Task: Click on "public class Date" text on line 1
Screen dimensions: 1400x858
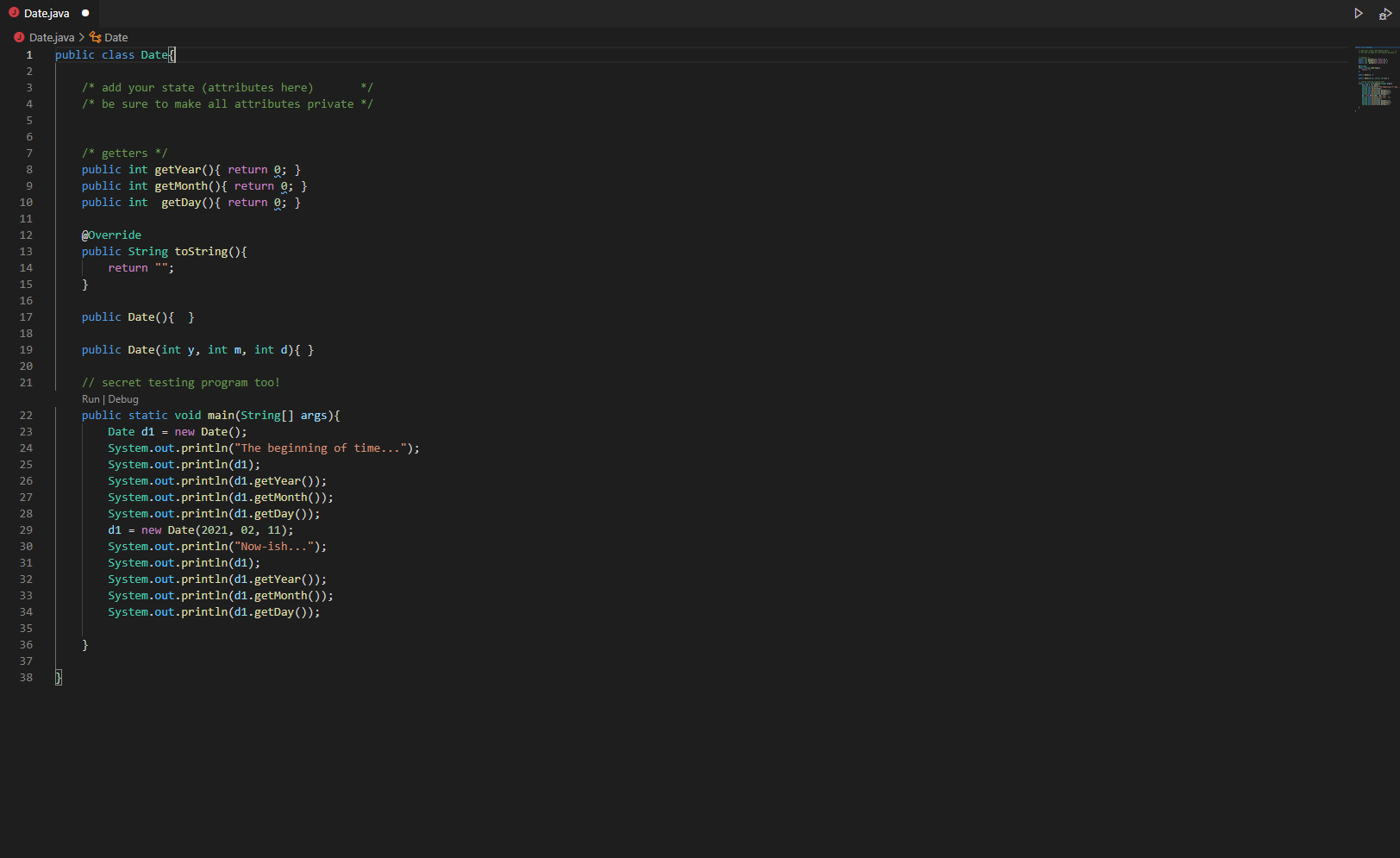Action: 111,55
